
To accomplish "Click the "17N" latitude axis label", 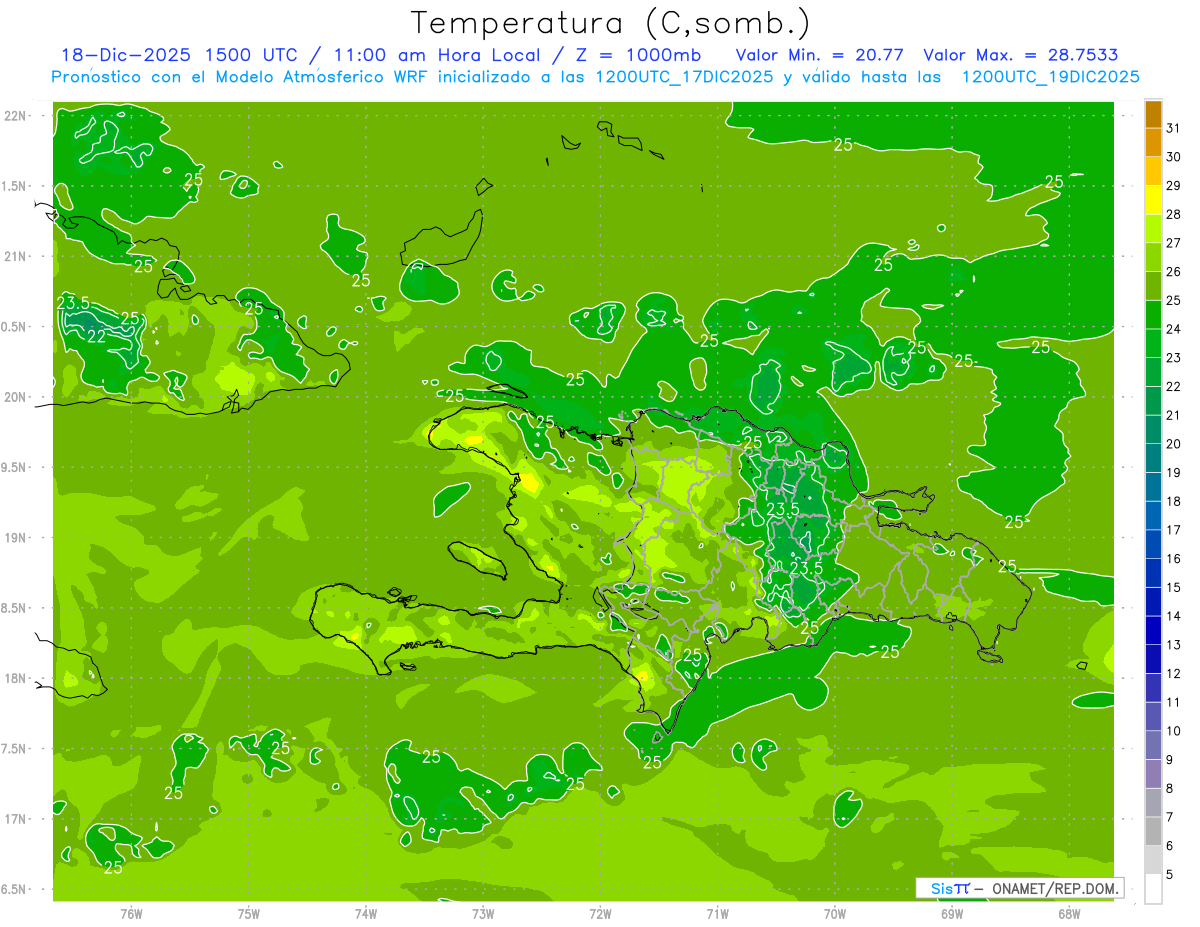I will [x=14, y=820].
